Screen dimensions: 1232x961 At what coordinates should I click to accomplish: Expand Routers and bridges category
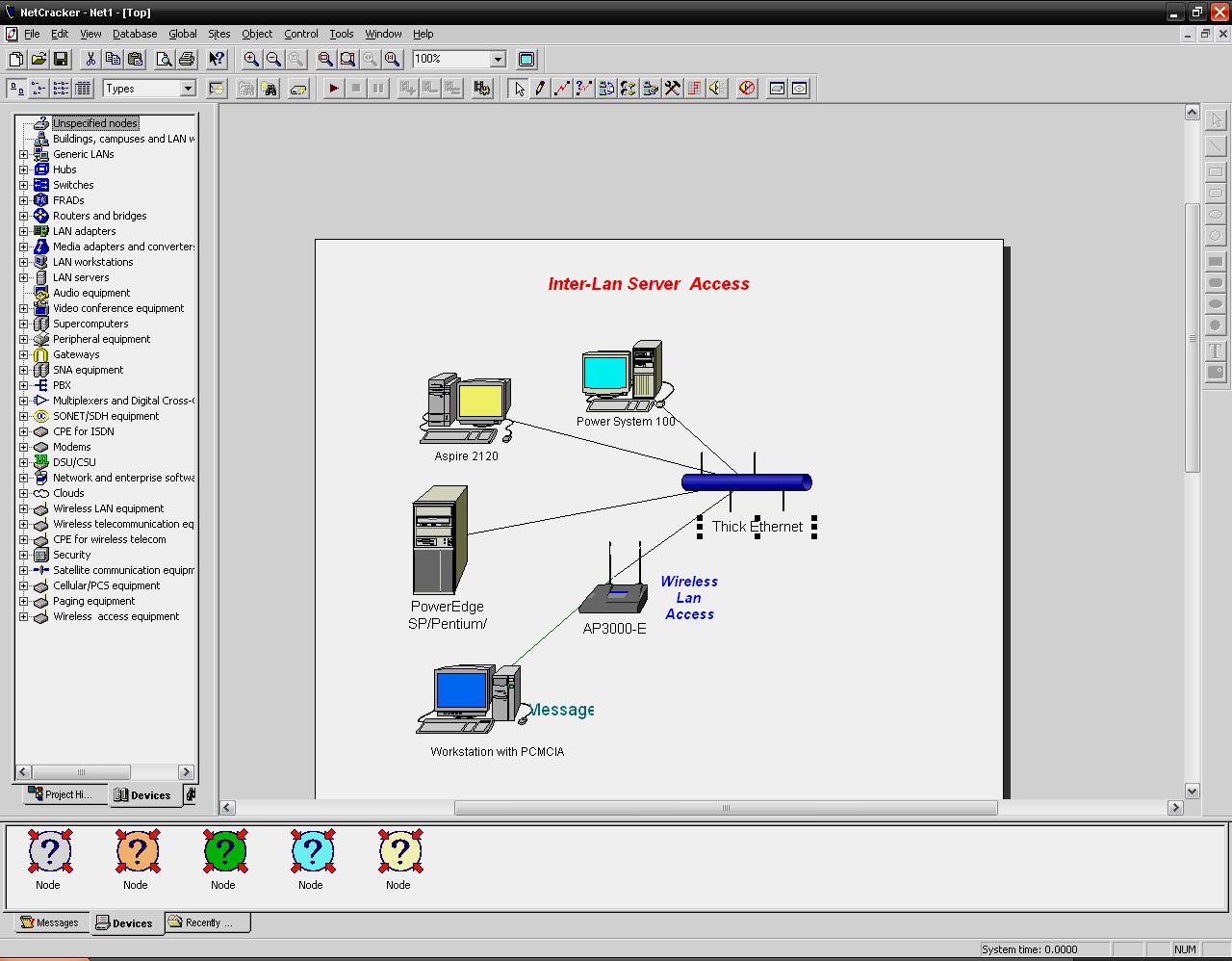(x=24, y=216)
